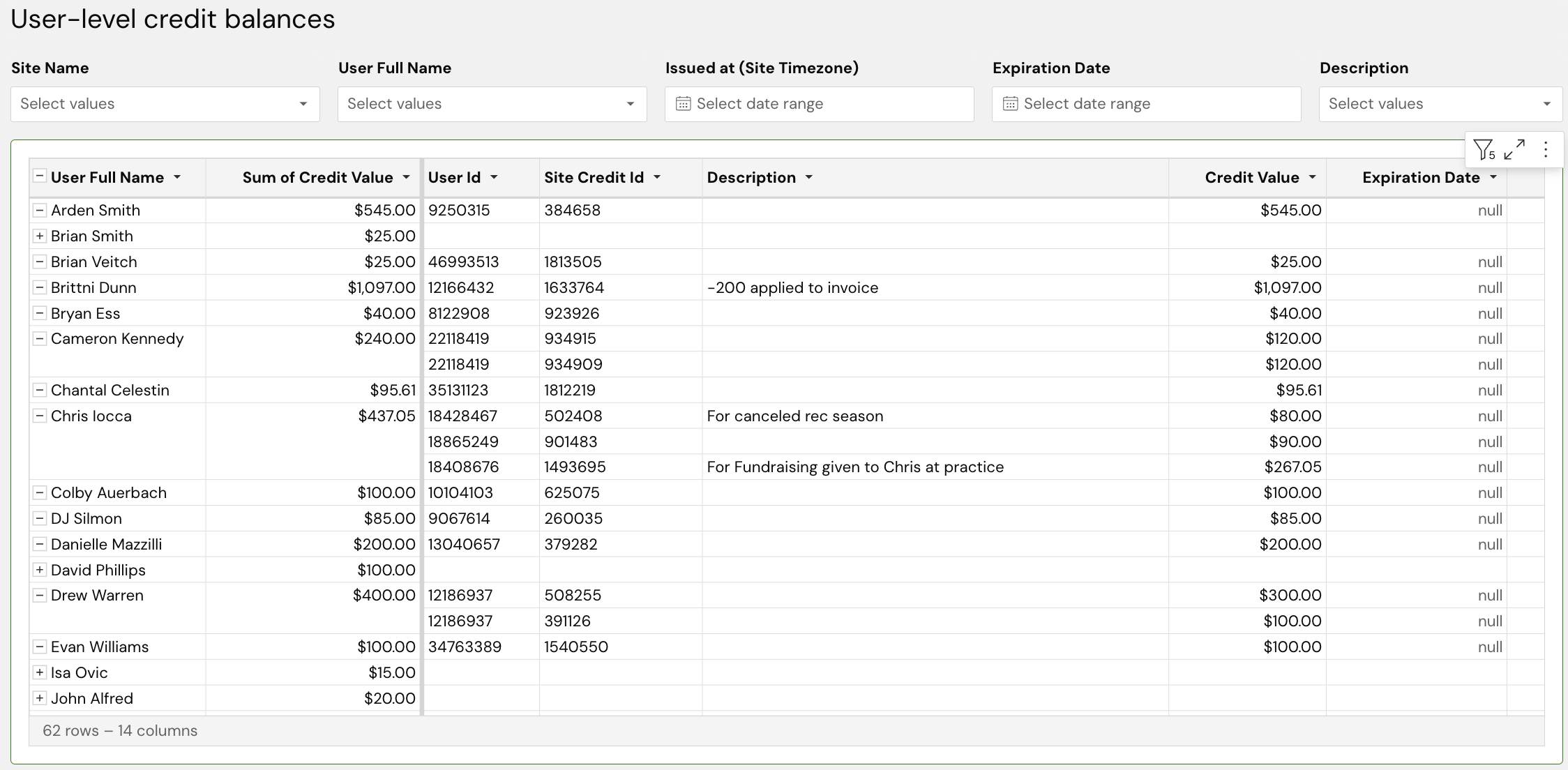
Task: Open the Issued at calendar date picker
Action: coord(683,104)
